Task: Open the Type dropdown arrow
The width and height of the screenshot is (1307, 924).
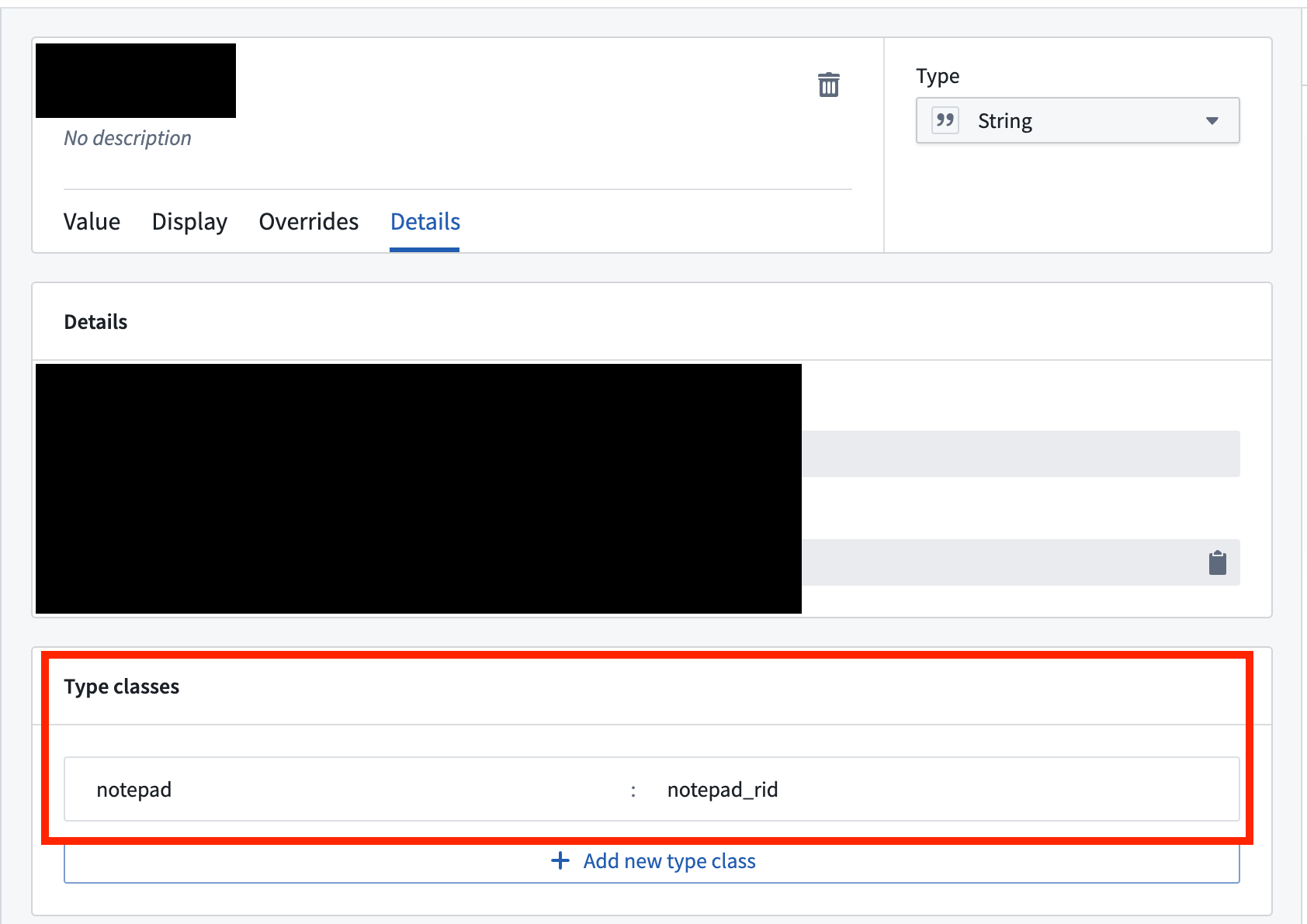Action: (x=1212, y=120)
